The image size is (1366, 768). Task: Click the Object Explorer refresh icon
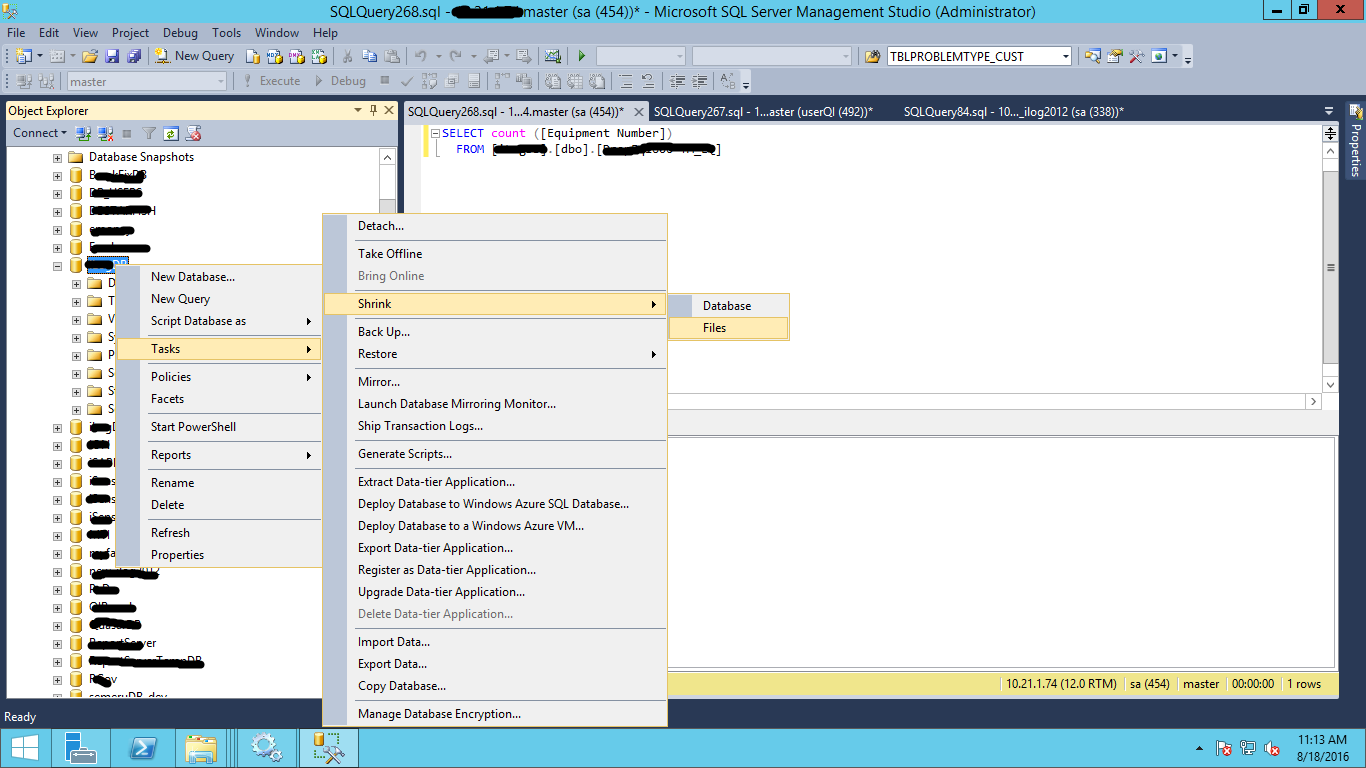pos(171,133)
